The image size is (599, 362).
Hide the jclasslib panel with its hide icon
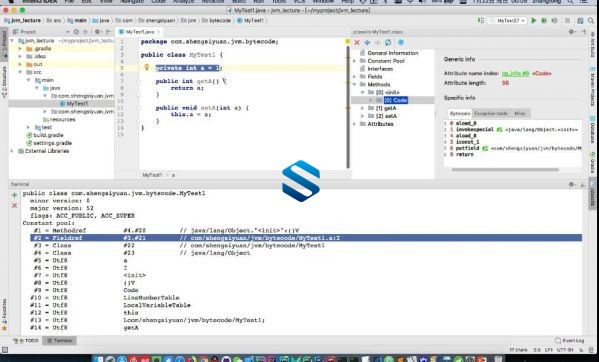tap(583, 32)
